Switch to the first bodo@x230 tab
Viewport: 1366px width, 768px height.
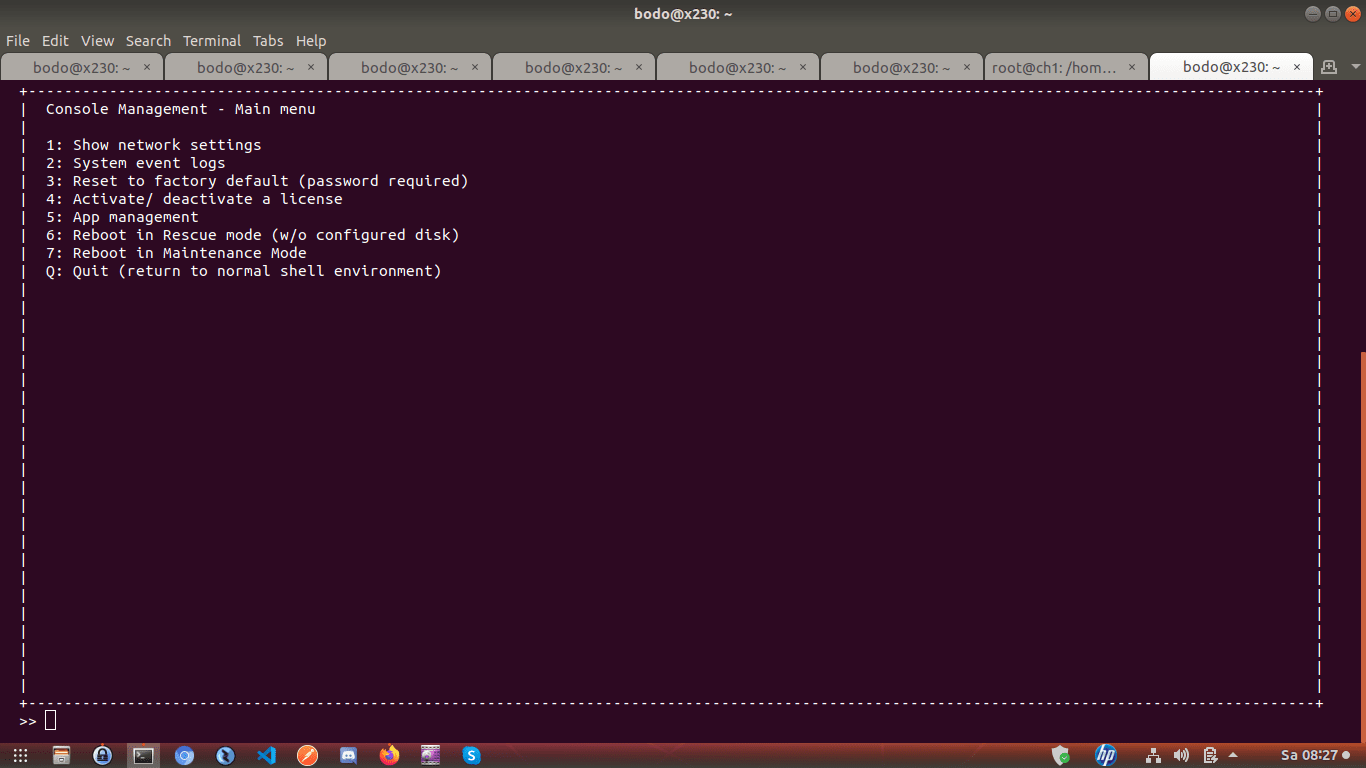82,67
